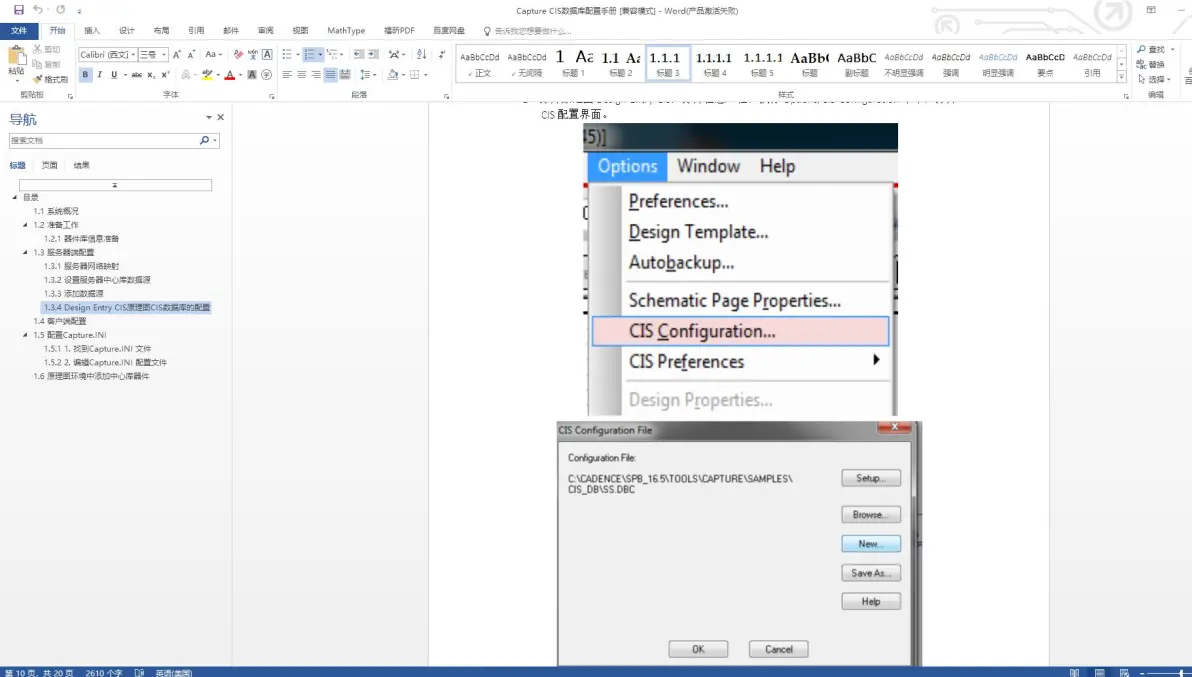
Task: Add a character border to text
Action: (267, 55)
